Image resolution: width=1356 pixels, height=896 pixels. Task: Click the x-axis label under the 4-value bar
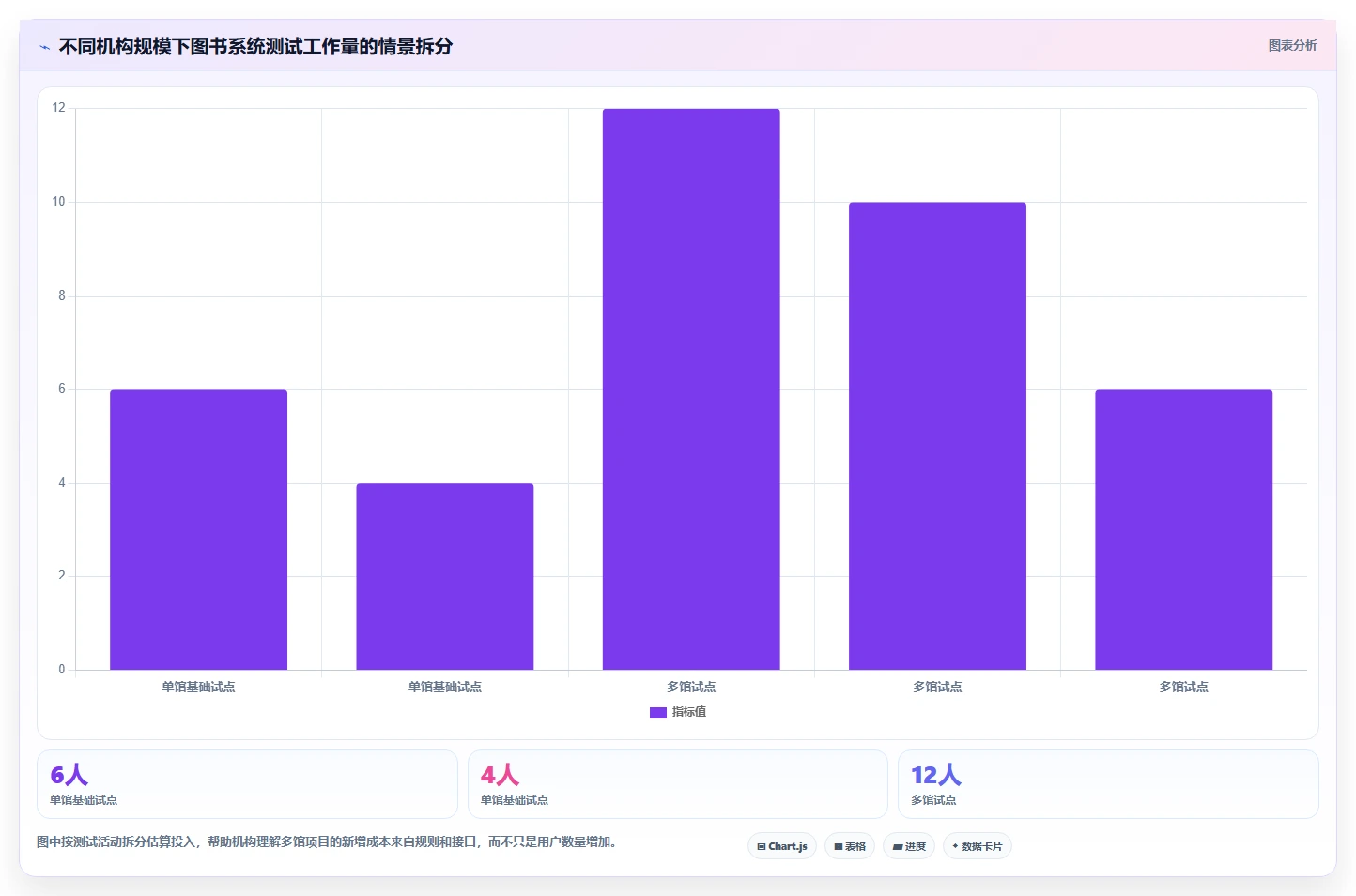point(445,687)
